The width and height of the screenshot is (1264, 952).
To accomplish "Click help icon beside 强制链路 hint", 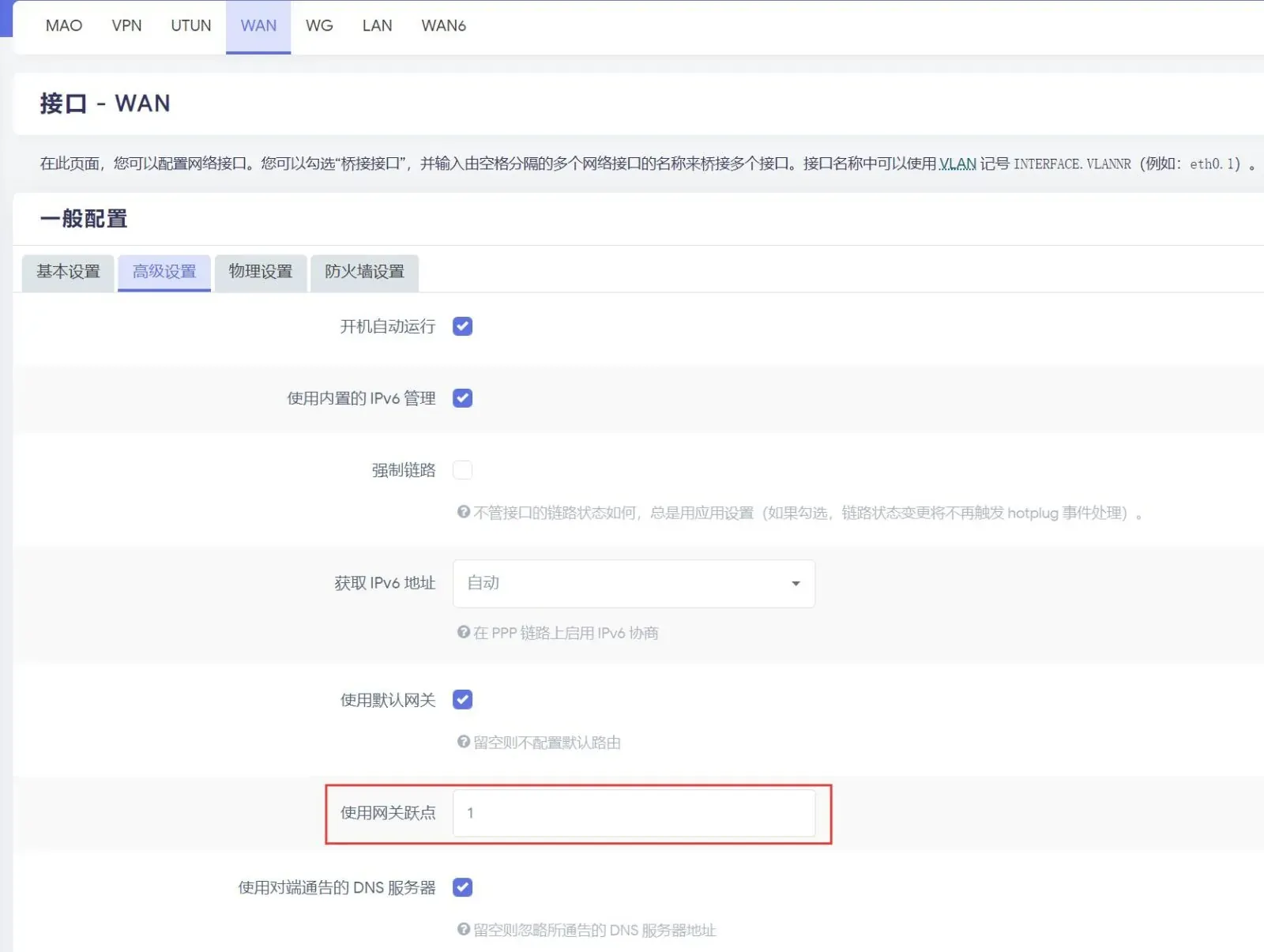I will [x=464, y=512].
